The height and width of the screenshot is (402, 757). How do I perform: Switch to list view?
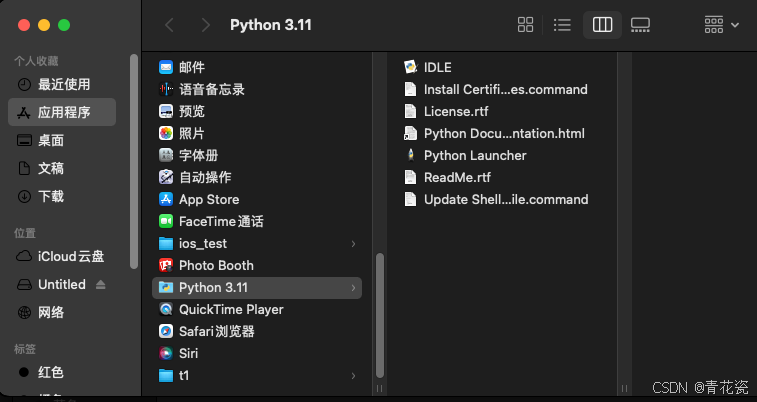562,25
